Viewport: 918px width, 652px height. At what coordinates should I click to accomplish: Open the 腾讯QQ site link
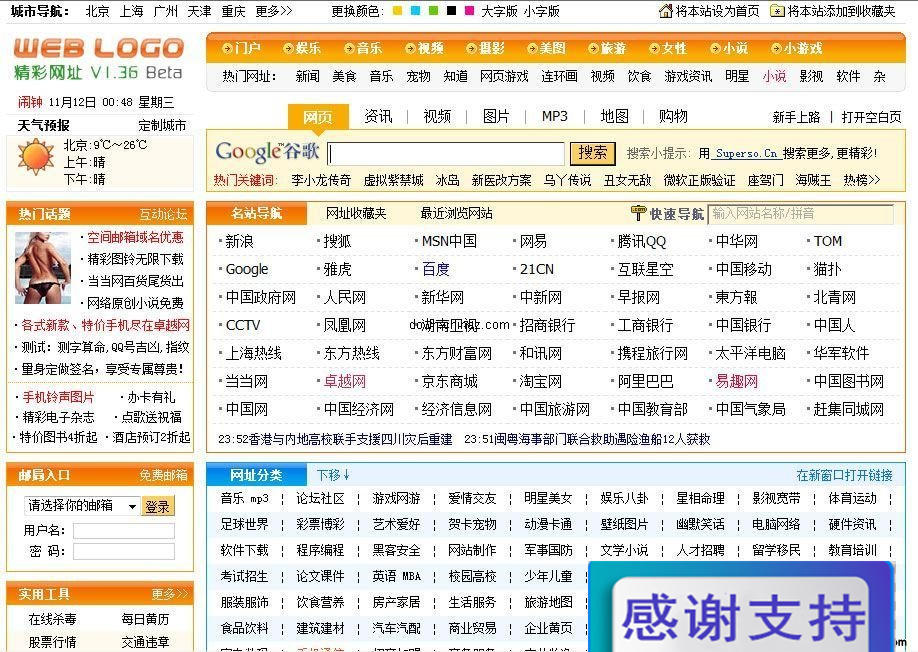tap(642, 241)
